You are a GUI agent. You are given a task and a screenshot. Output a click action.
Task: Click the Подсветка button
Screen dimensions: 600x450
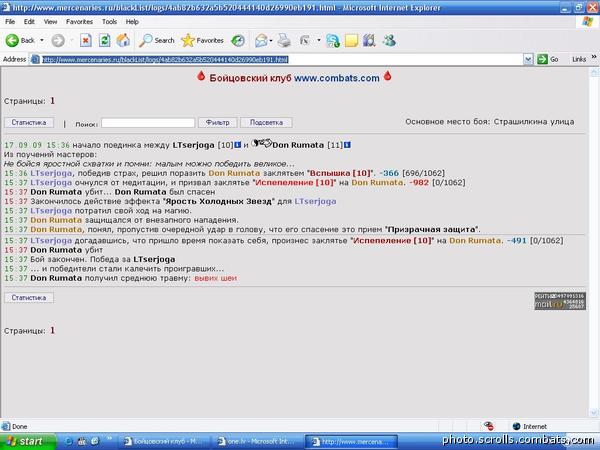click(266, 122)
